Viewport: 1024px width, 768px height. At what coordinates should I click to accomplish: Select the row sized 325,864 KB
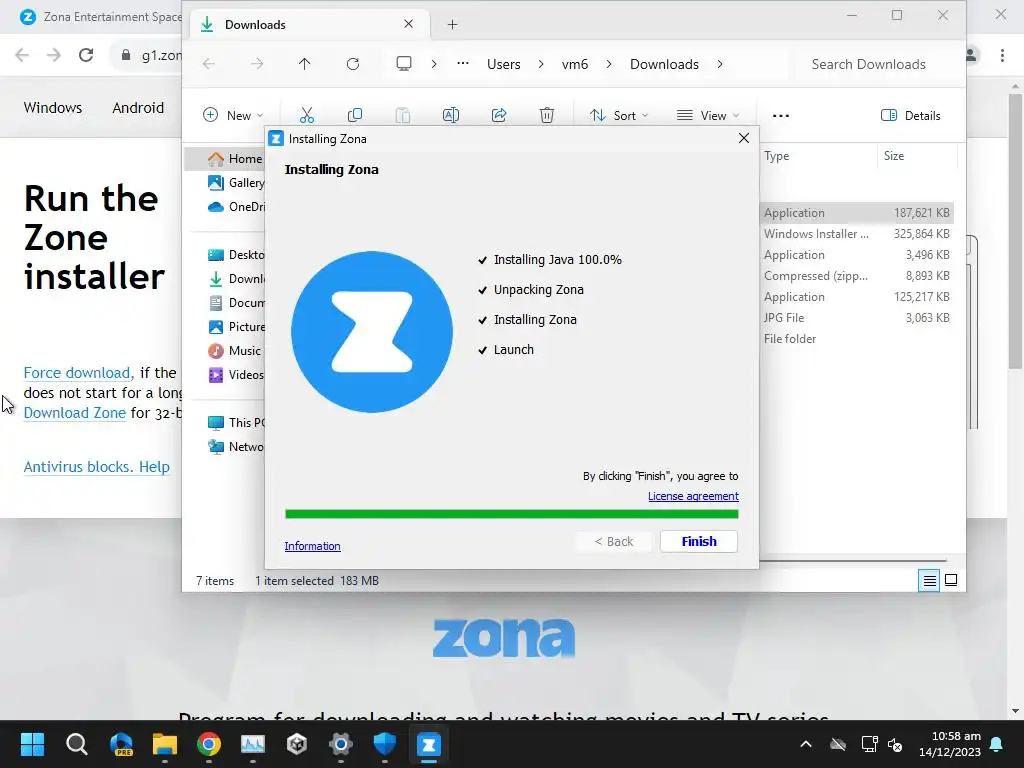pyautogui.click(x=857, y=234)
